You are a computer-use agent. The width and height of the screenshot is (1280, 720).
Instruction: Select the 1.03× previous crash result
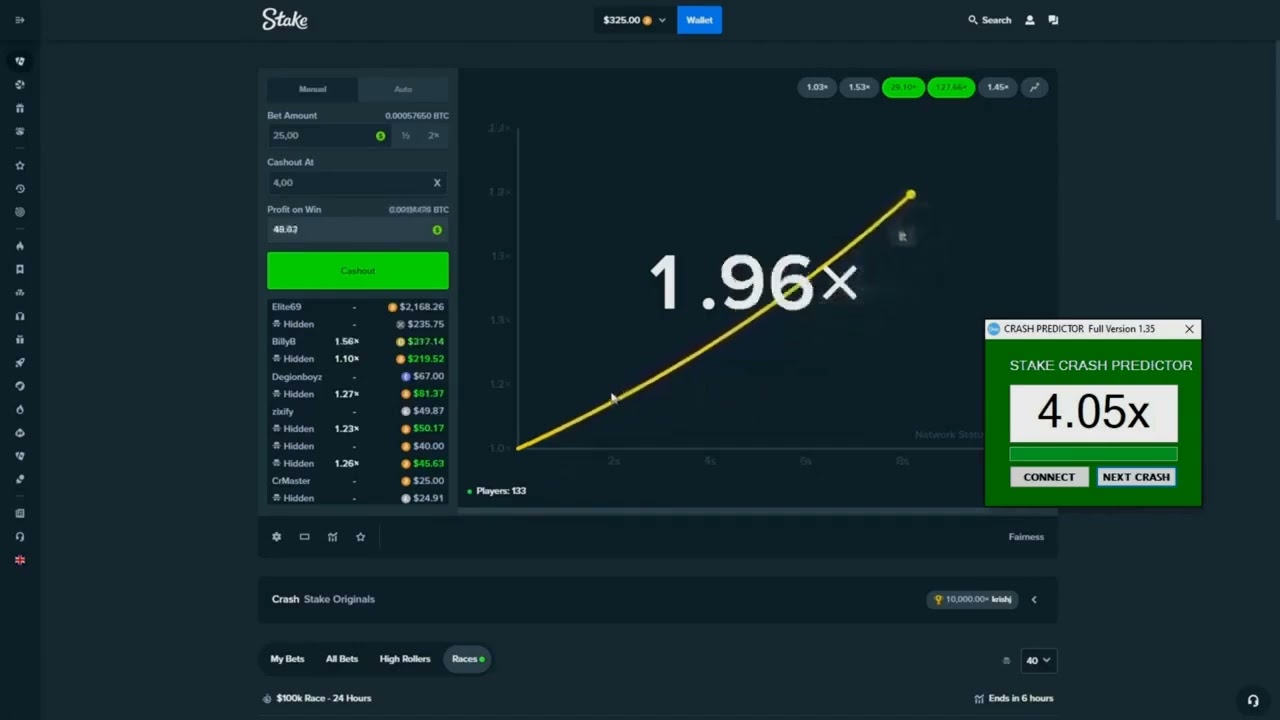click(x=817, y=87)
